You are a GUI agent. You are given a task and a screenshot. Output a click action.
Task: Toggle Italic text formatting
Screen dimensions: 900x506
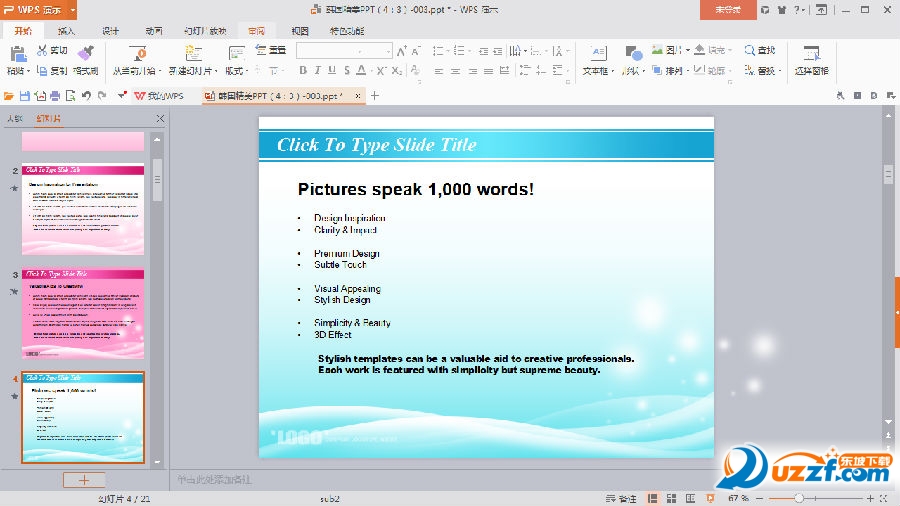[x=318, y=71]
